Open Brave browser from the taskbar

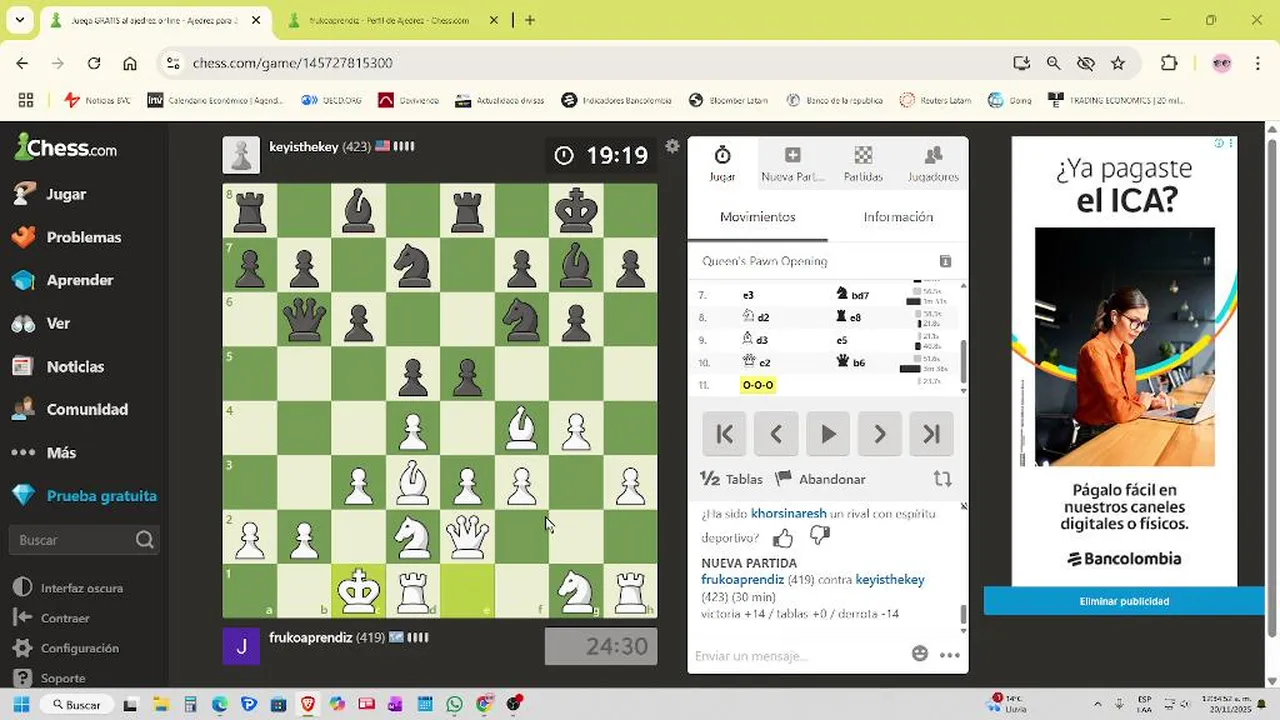coord(307,704)
